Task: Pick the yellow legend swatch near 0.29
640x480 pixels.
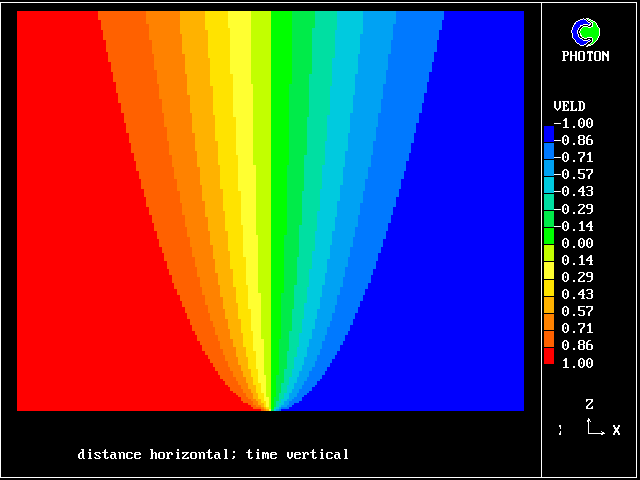Action: coord(548,269)
